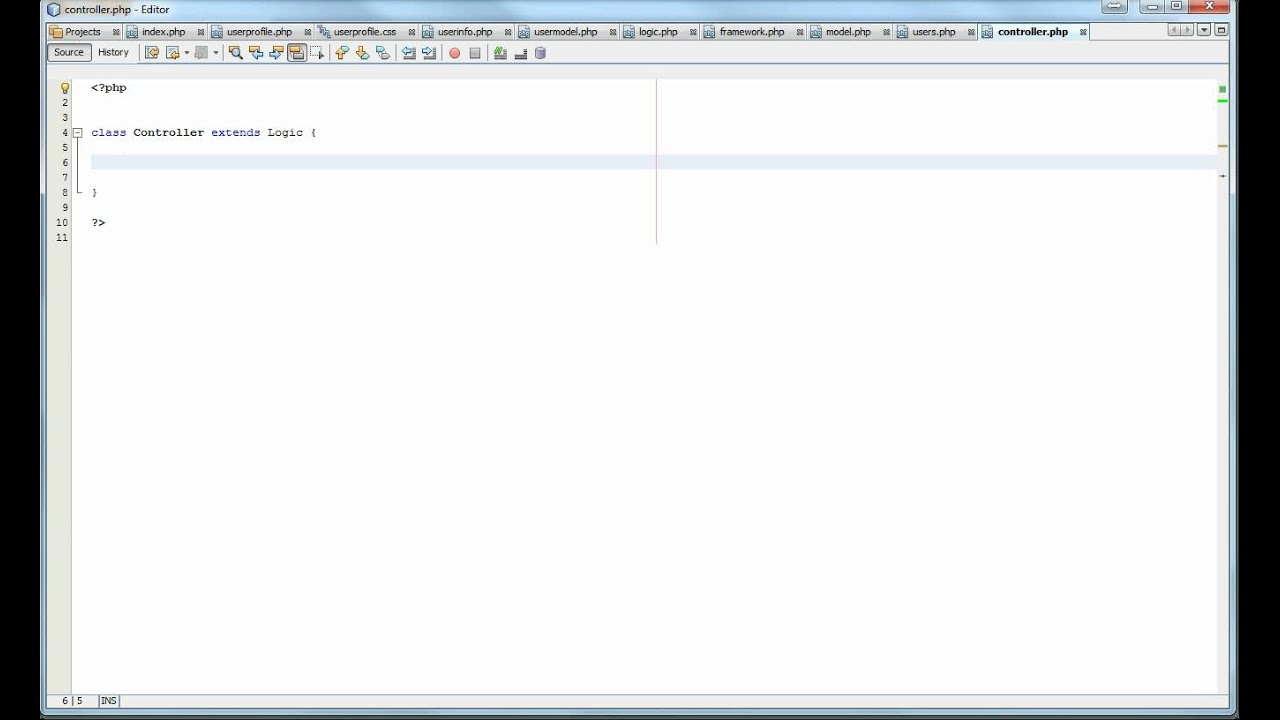Switch to userprofile.php tab

click(x=259, y=31)
